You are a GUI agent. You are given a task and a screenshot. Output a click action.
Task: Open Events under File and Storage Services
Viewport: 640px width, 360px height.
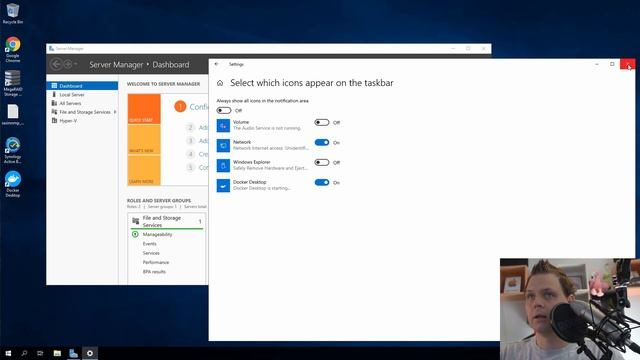pos(149,244)
